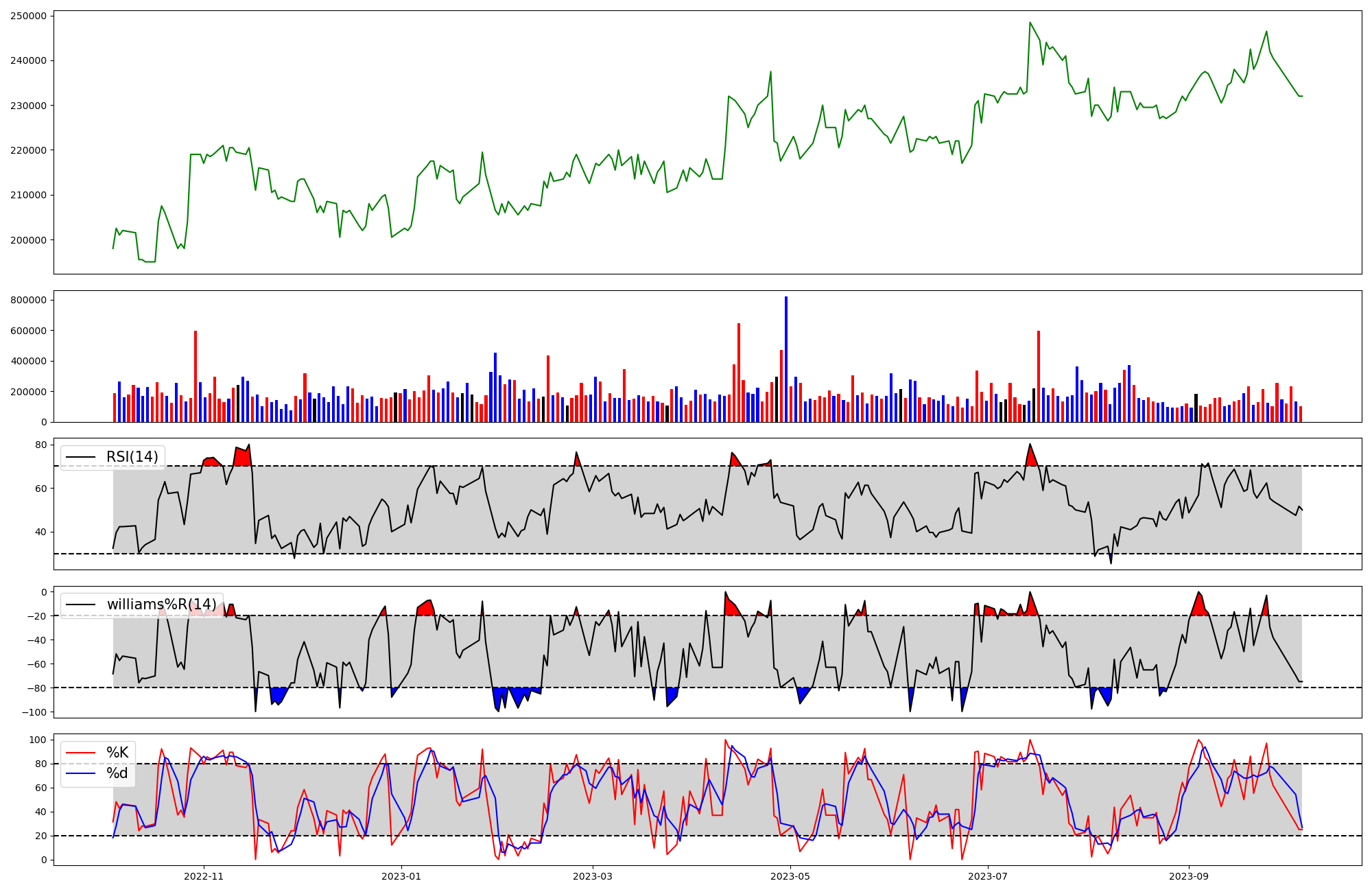Click the 2023-01 date axis label
The width and height of the screenshot is (1372, 892).
(401, 876)
